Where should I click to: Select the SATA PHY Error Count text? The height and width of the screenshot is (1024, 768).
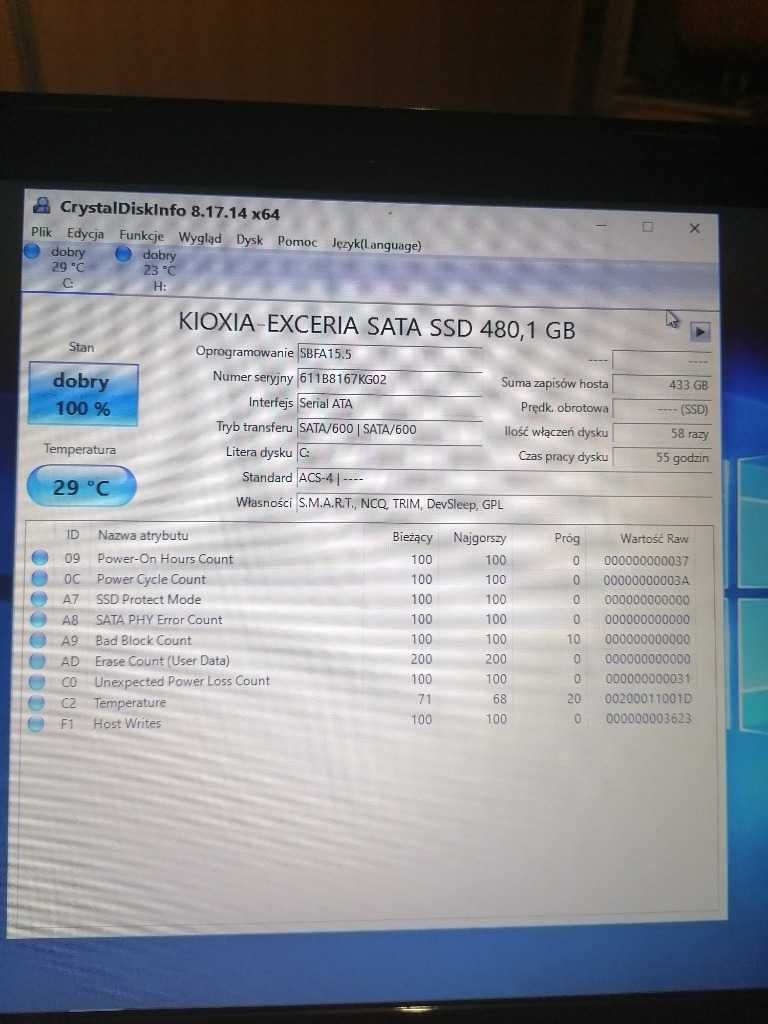pyautogui.click(x=159, y=619)
